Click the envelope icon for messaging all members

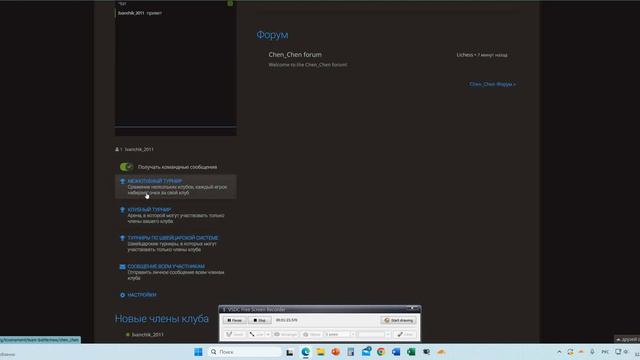click(x=122, y=267)
